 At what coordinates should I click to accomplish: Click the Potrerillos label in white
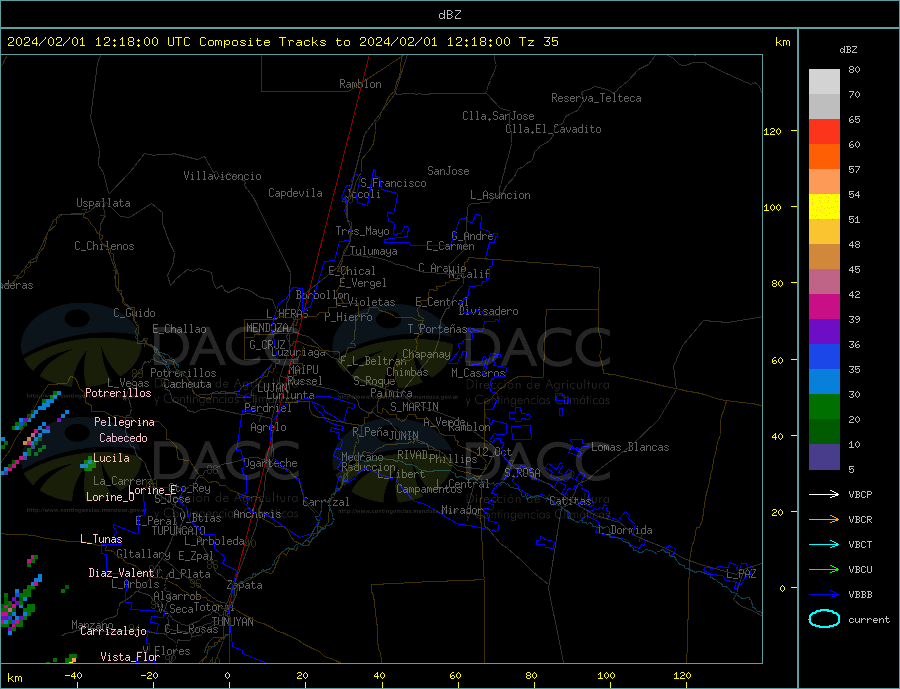[118, 393]
